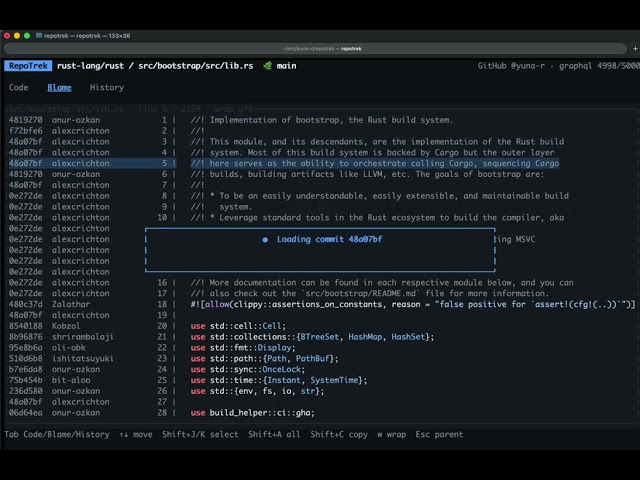Click the folder icon in window title
Viewport: 640px width, 480px height.
point(39,36)
